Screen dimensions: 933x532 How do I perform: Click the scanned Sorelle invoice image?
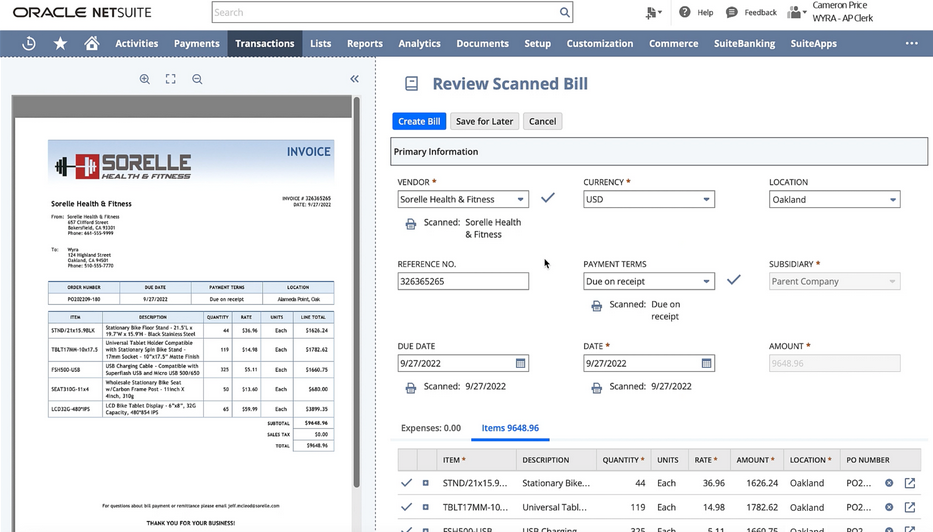[x=183, y=324]
